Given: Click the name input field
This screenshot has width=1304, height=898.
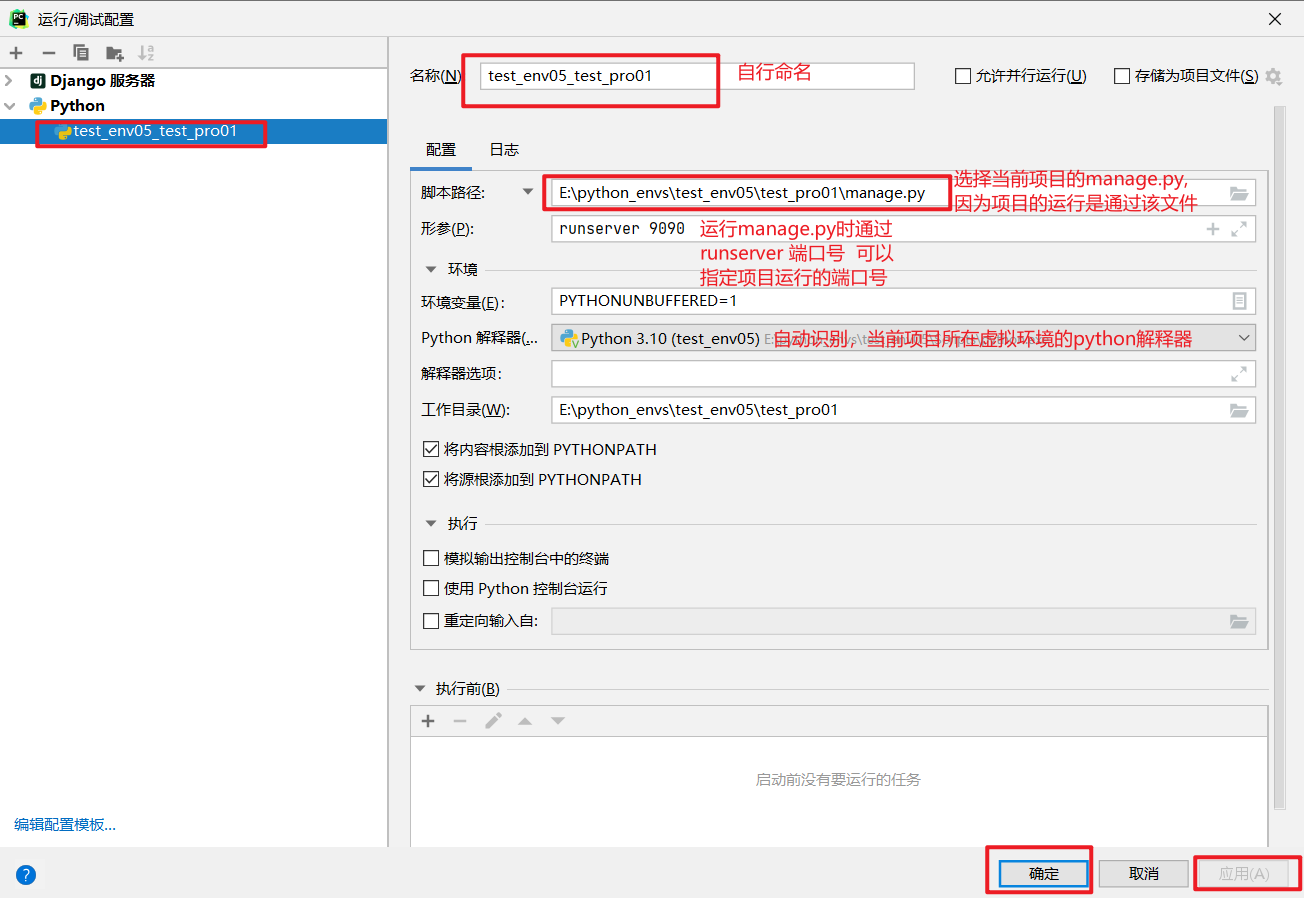Looking at the screenshot, I should (x=697, y=76).
